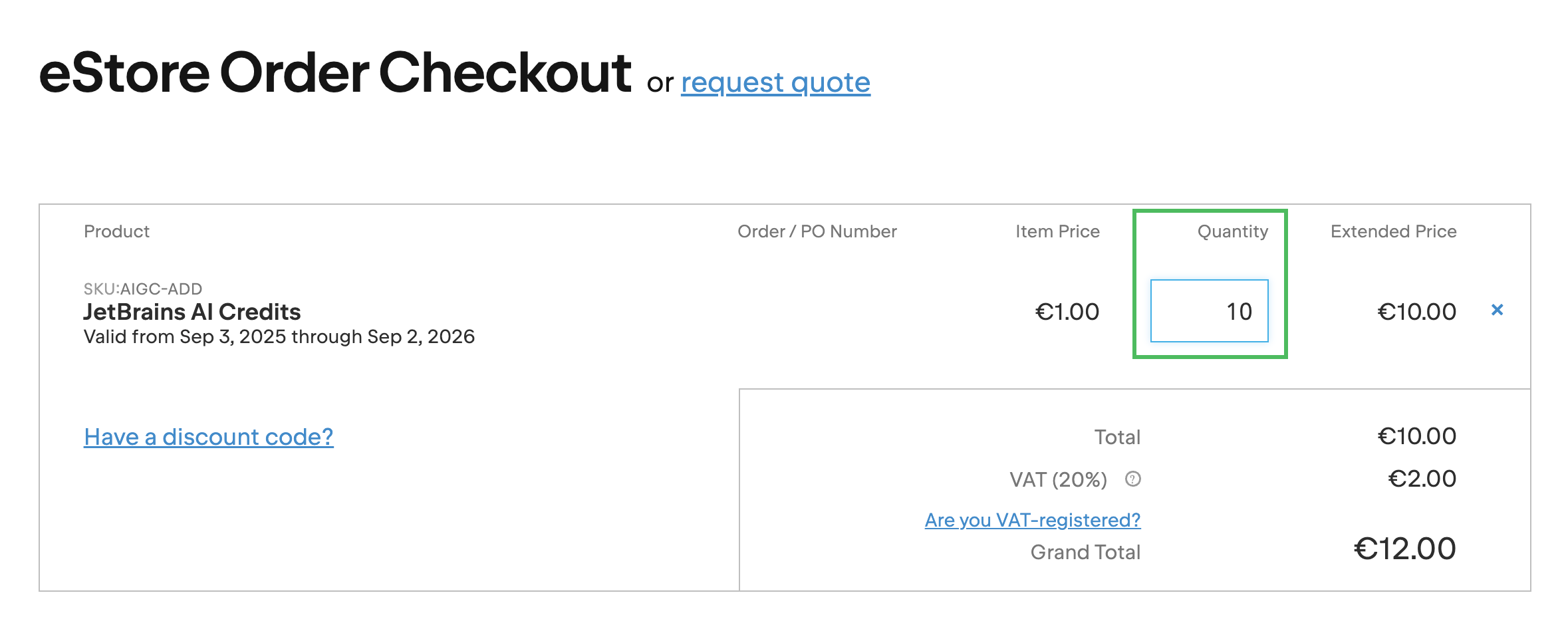Viewport: 1568px width, 625px height.
Task: Click the JetBrains AI Credits product name
Action: point(192,312)
